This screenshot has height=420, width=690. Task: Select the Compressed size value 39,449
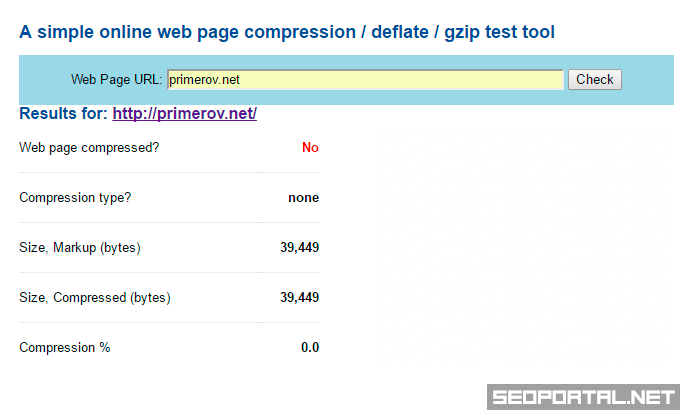pyautogui.click(x=299, y=298)
